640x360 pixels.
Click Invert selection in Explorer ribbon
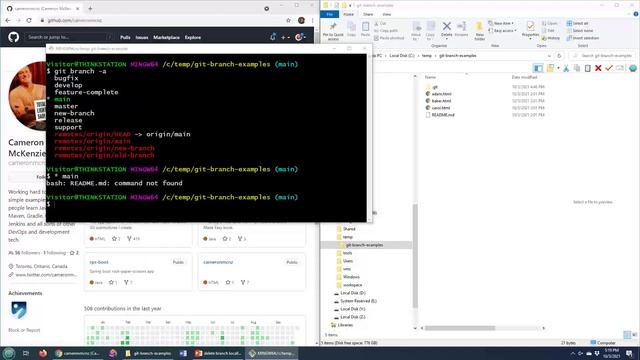coord(583,38)
